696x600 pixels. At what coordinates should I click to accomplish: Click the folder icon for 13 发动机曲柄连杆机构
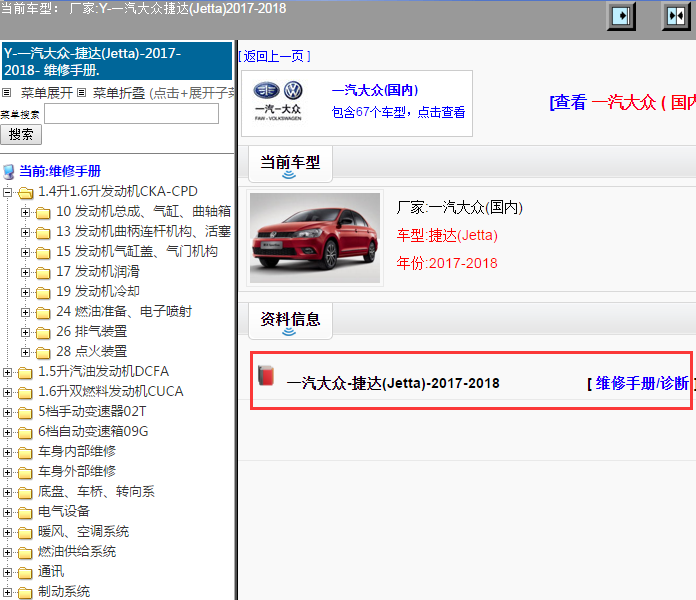point(43,233)
